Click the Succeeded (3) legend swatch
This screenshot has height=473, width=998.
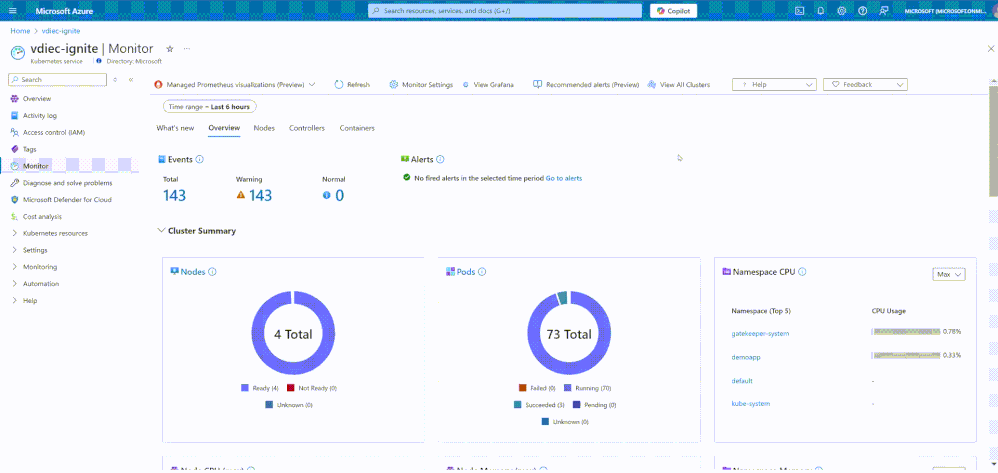coord(518,405)
